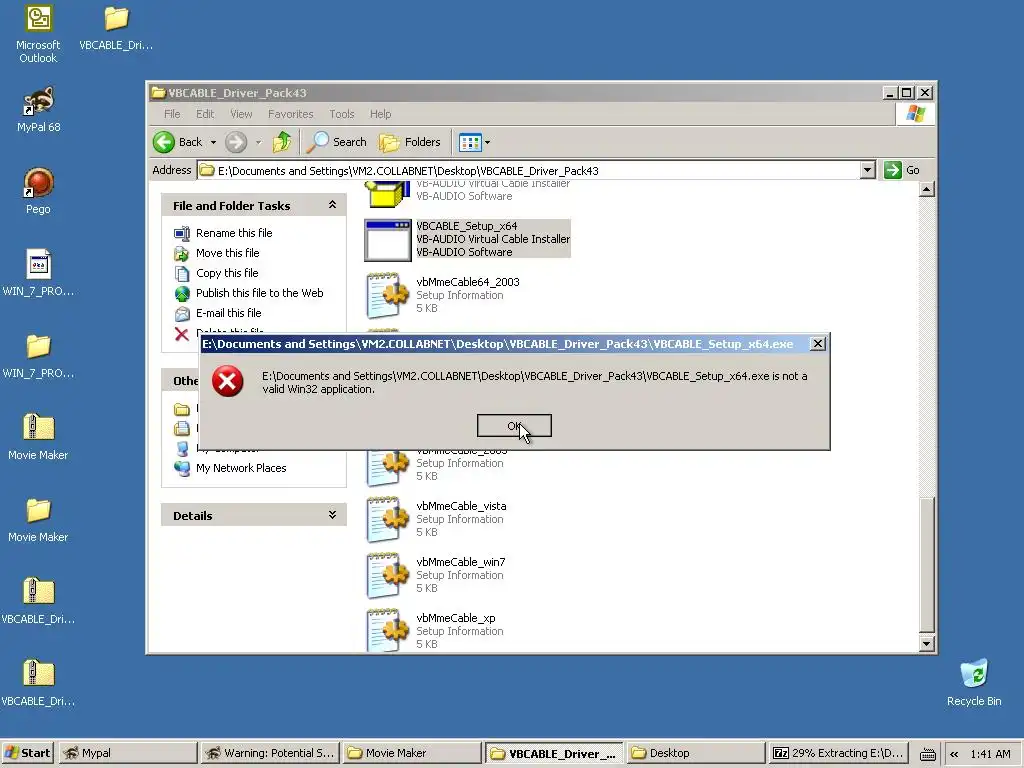Image resolution: width=1024 pixels, height=768 pixels.
Task: Click the Windows flag logo in Explorer
Action: tap(916, 114)
